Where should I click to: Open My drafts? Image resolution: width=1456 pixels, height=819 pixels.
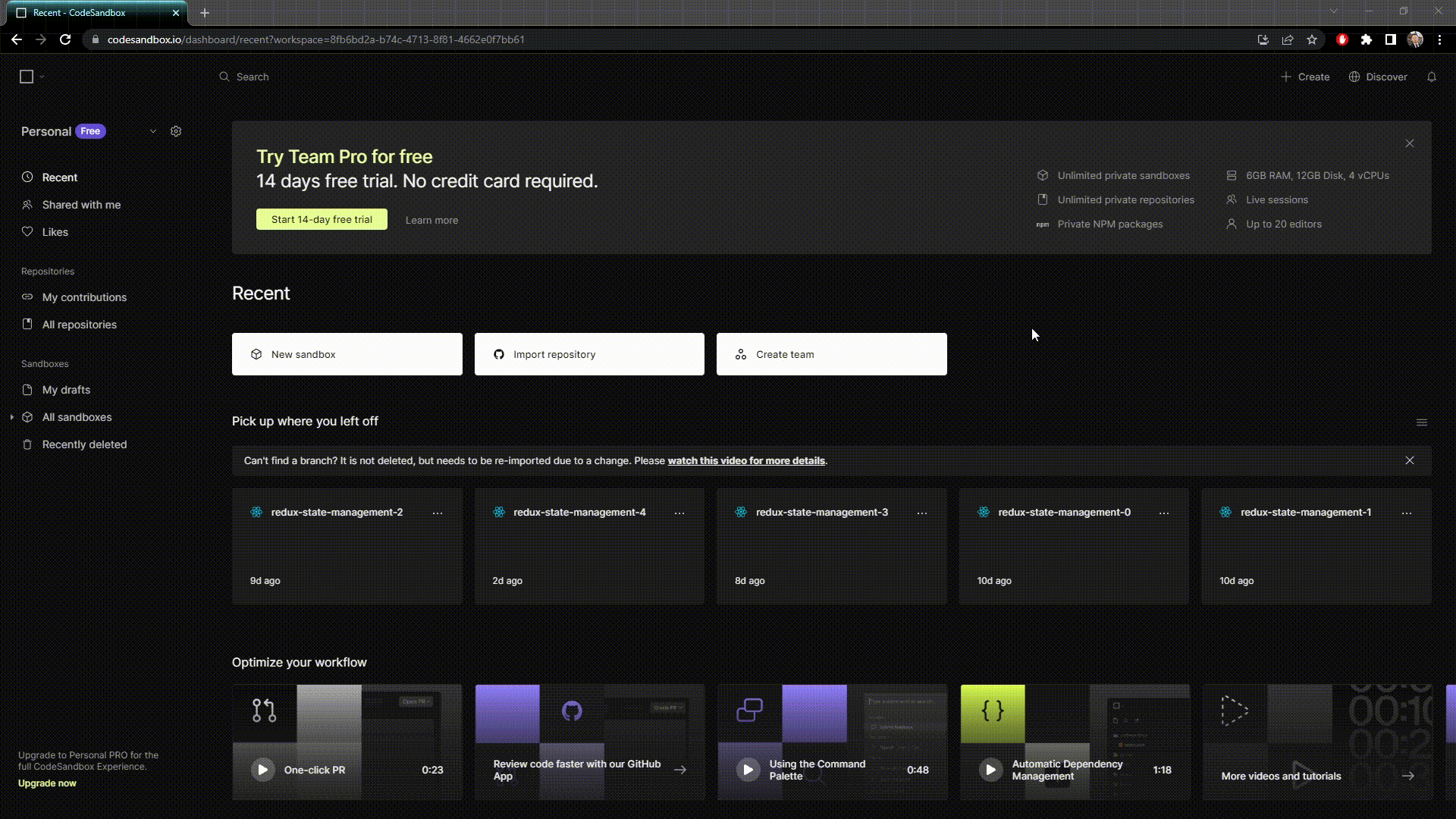click(66, 390)
